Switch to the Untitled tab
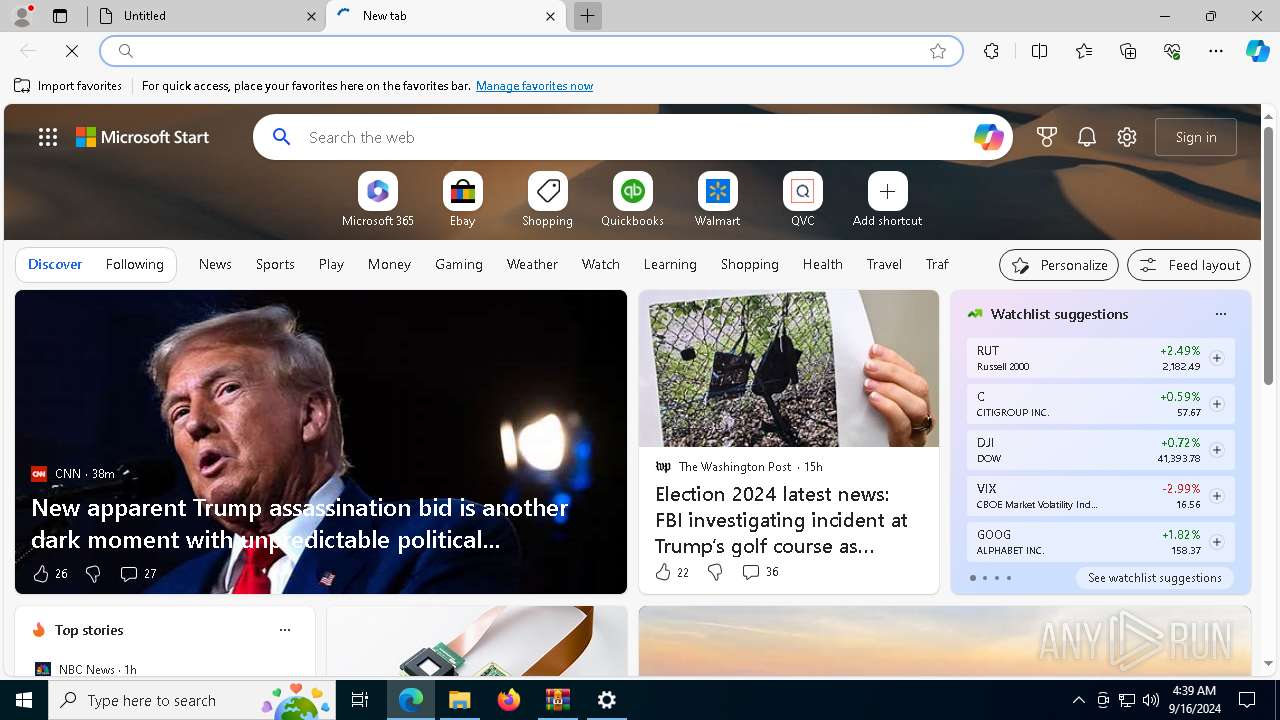Screen dimensions: 1280x720 tap(205, 16)
